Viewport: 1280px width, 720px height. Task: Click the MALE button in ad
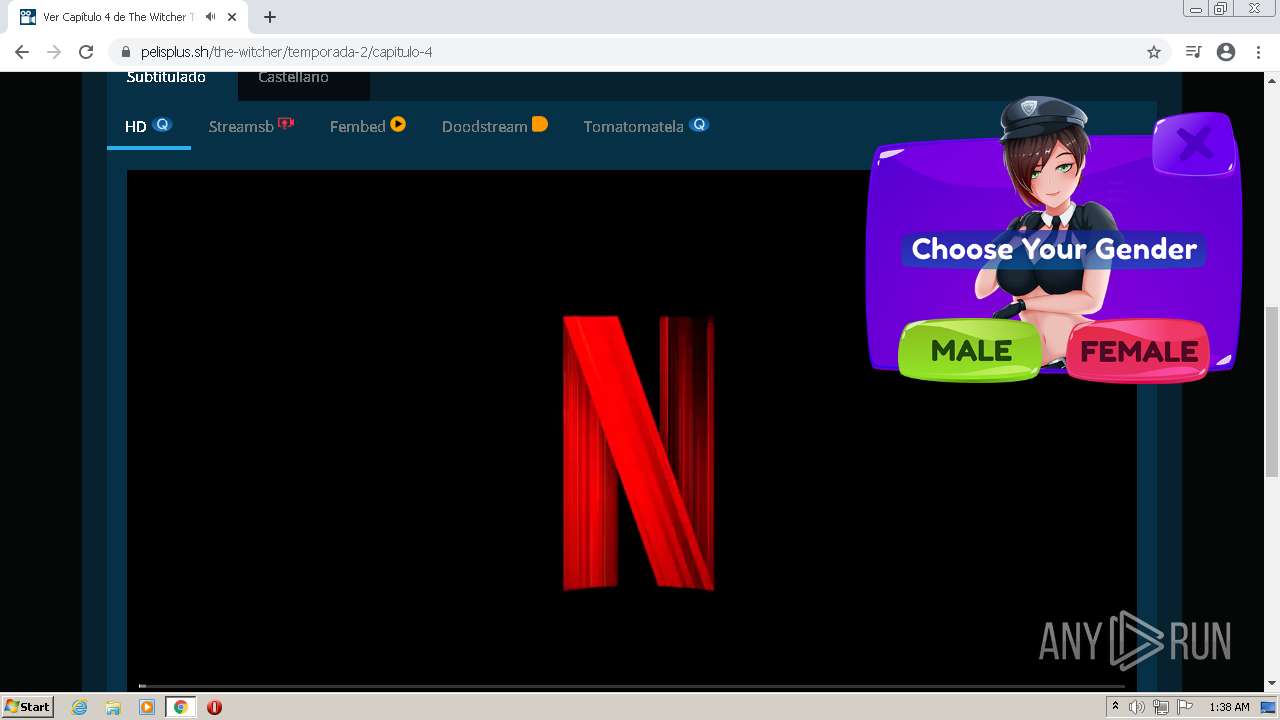click(970, 351)
